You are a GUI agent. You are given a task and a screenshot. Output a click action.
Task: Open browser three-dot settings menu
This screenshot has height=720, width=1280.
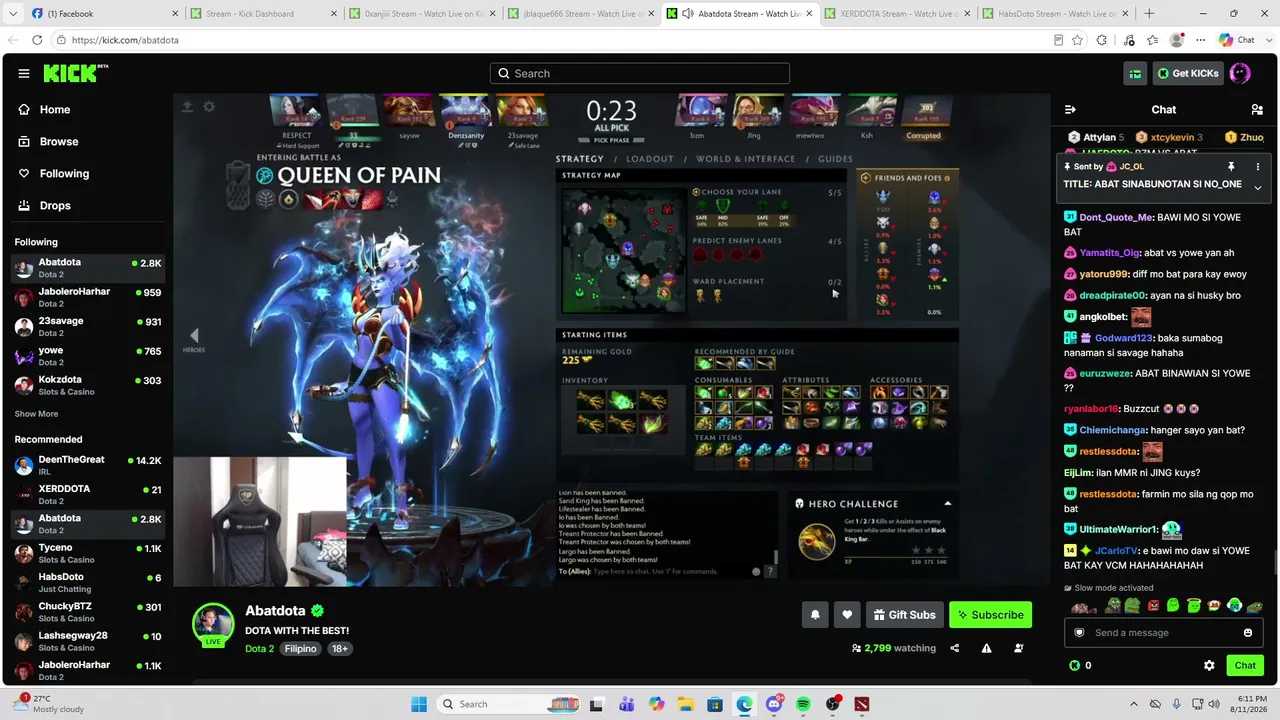(1201, 40)
